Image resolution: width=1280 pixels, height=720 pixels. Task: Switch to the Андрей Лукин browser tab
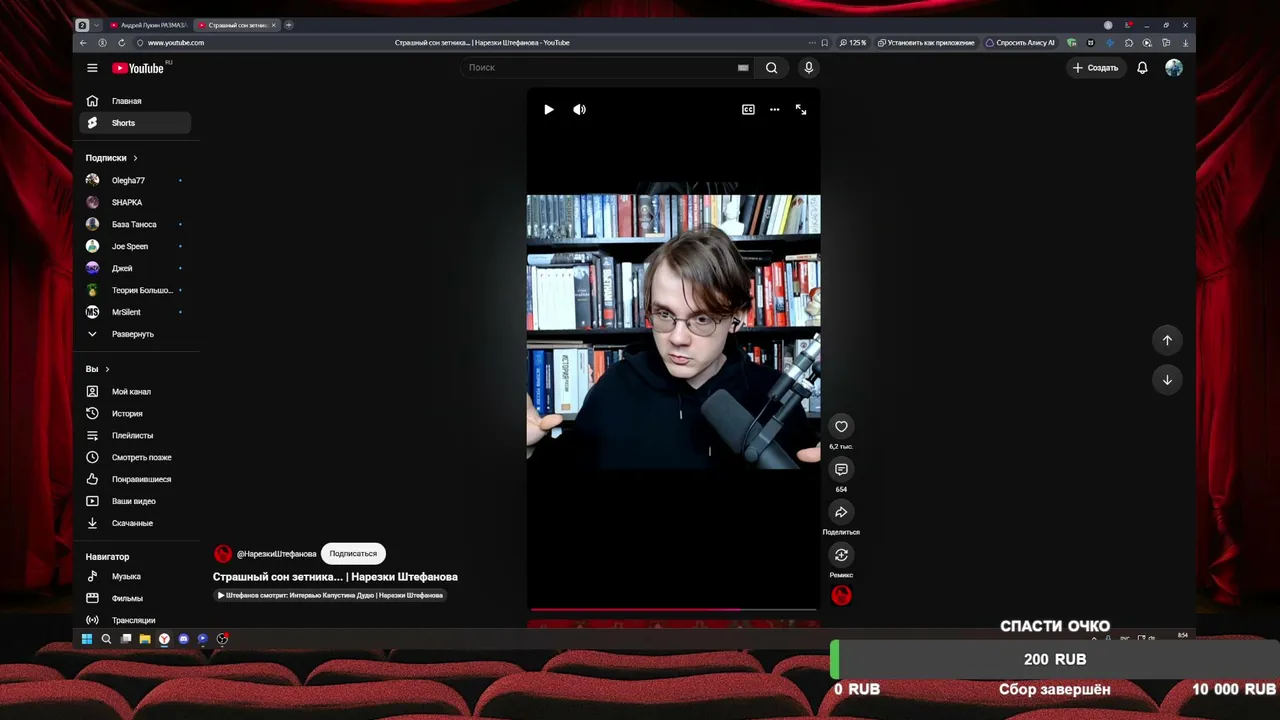click(148, 25)
